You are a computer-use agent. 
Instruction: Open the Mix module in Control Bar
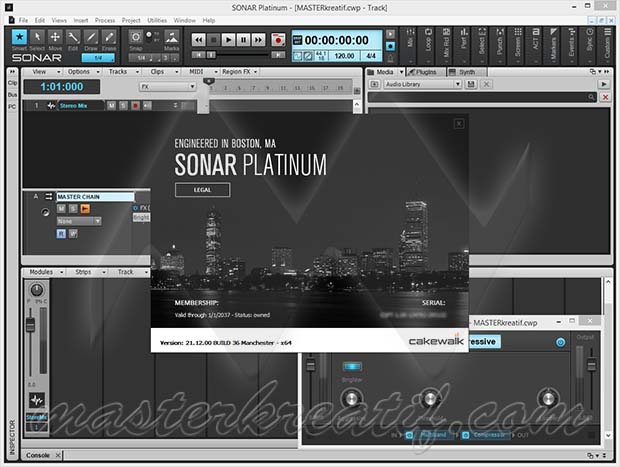tap(410, 44)
